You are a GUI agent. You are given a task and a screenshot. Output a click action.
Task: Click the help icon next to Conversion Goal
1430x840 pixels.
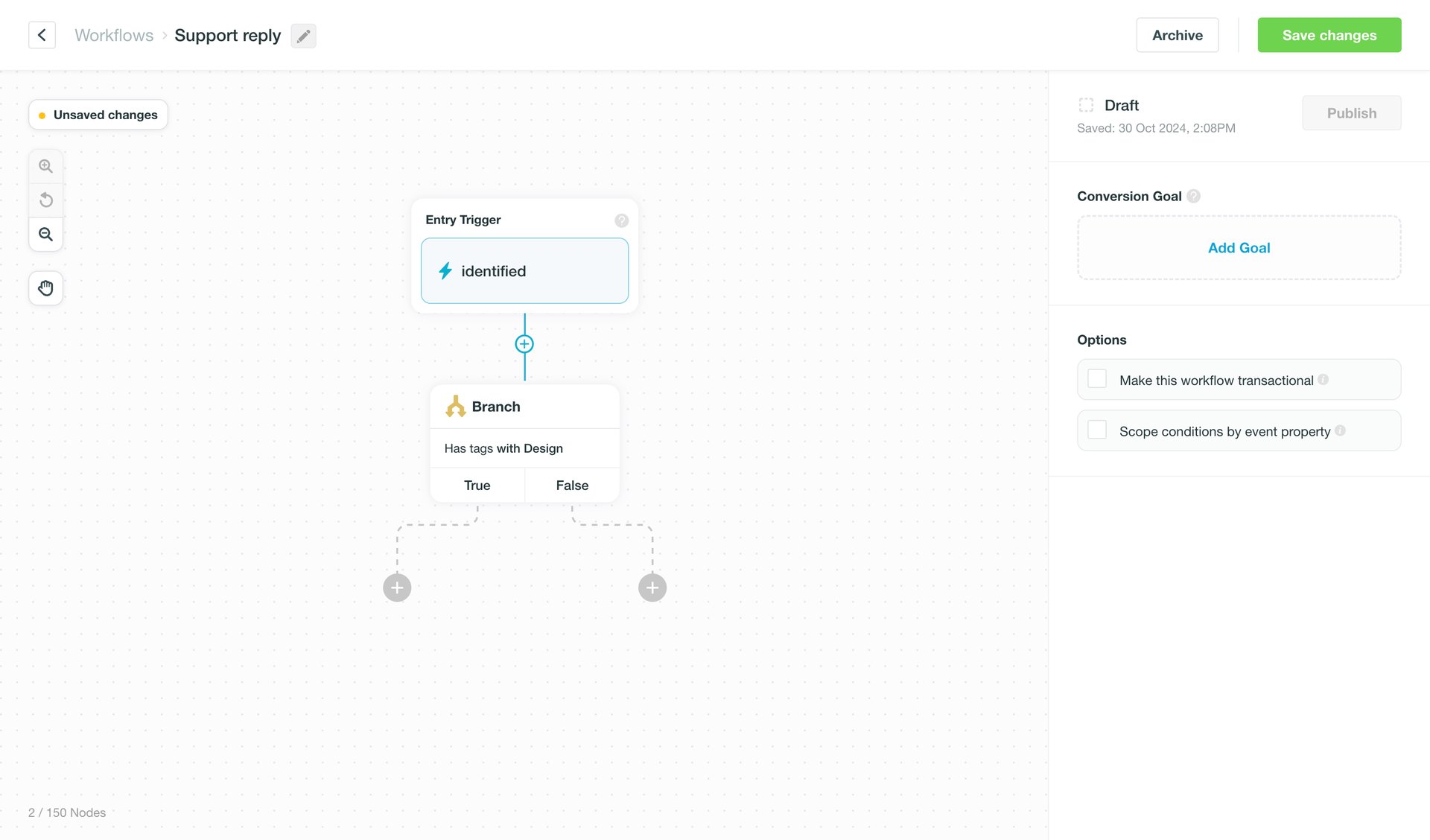(x=1194, y=196)
